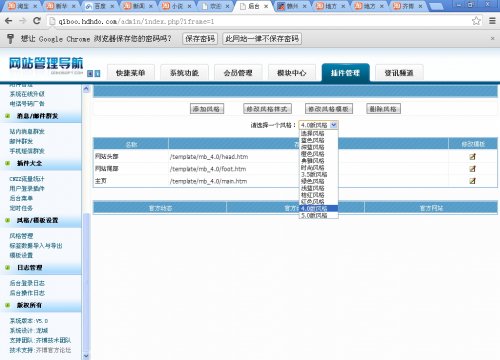Click sidebar scrollbar down arrow

[86, 356]
